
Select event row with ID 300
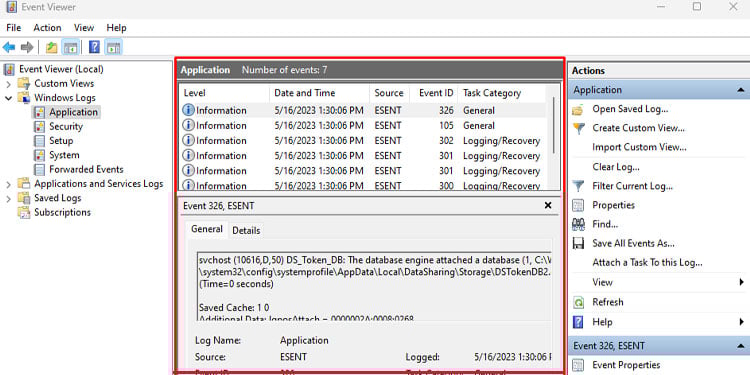click(363, 186)
